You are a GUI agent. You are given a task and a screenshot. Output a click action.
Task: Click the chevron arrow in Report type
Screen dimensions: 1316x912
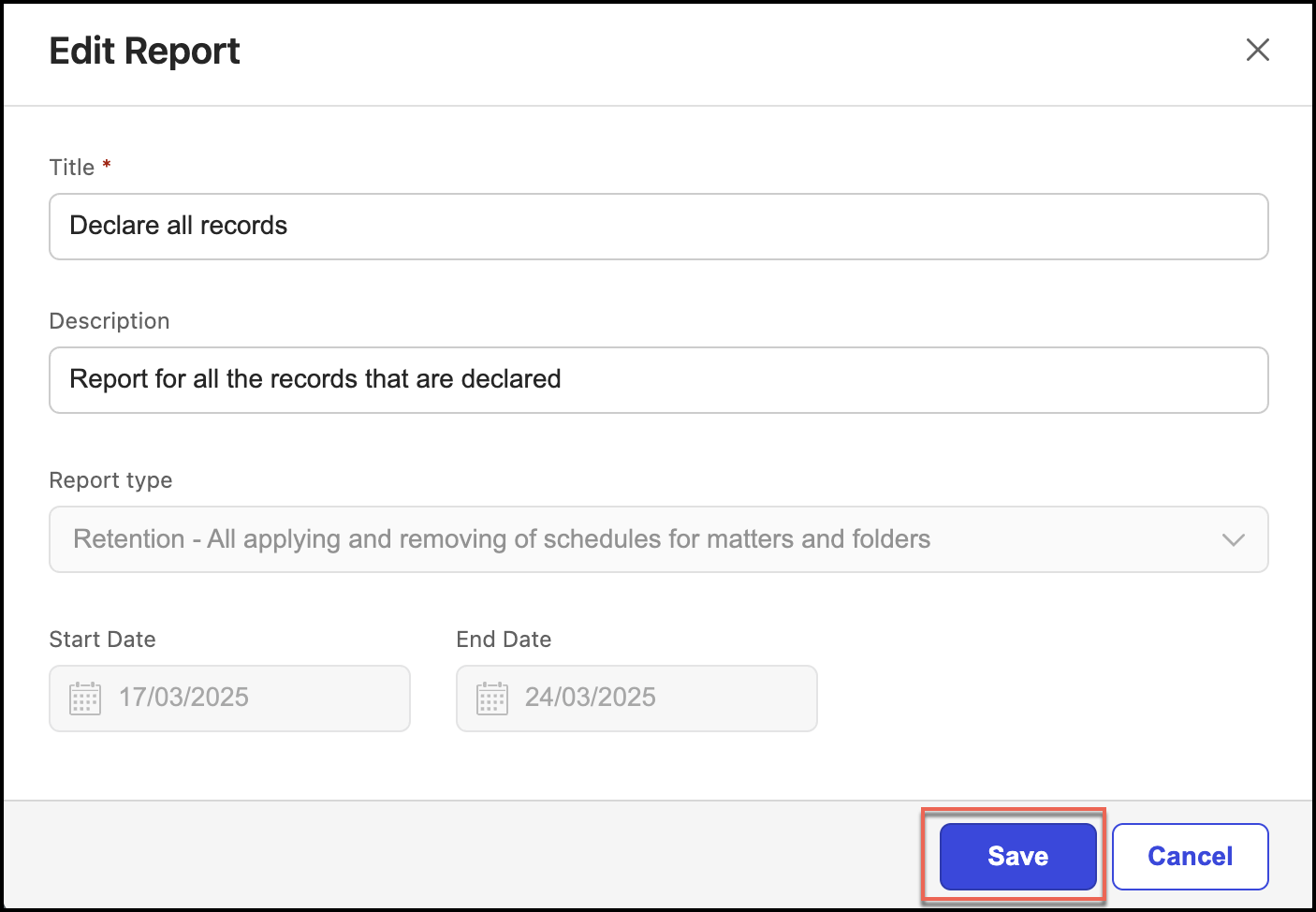pyautogui.click(x=1233, y=539)
